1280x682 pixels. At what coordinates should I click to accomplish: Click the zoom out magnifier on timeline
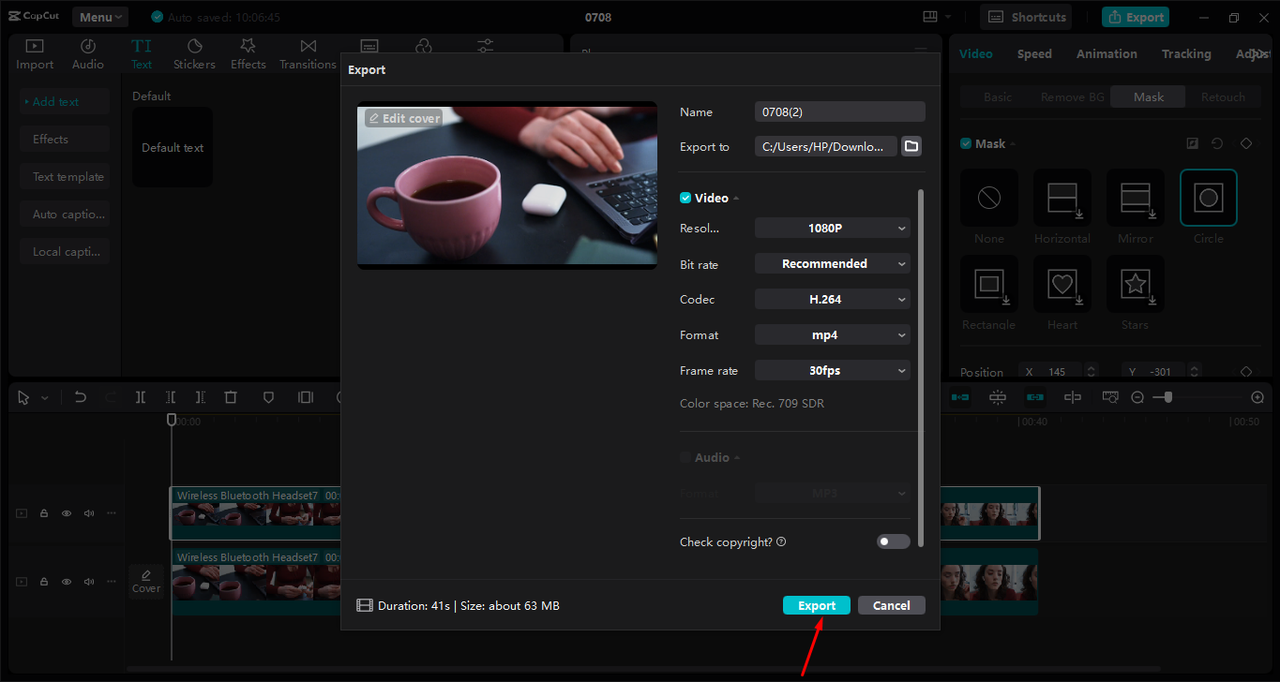click(x=1137, y=397)
